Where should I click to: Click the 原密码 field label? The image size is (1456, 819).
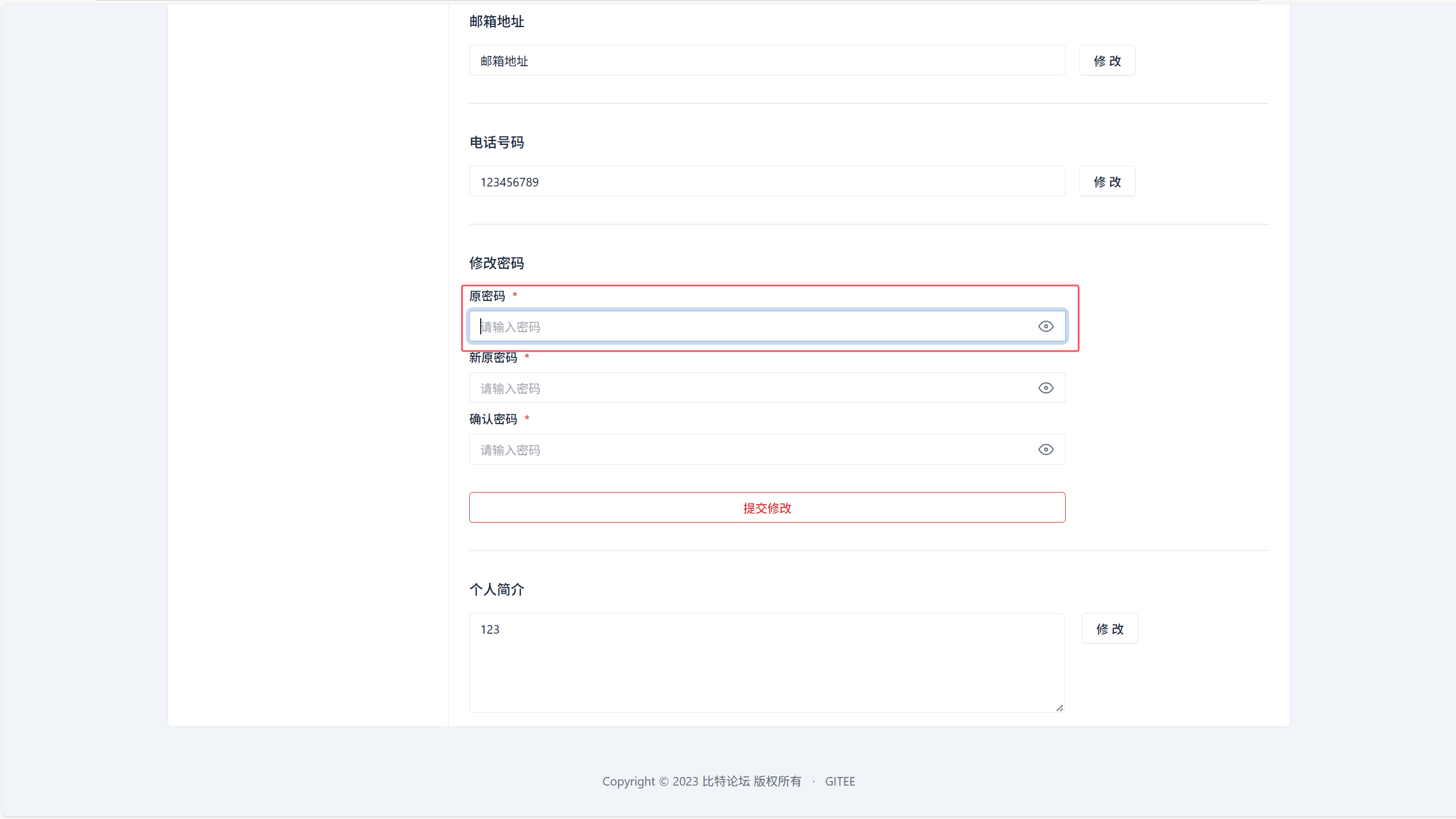point(486,296)
